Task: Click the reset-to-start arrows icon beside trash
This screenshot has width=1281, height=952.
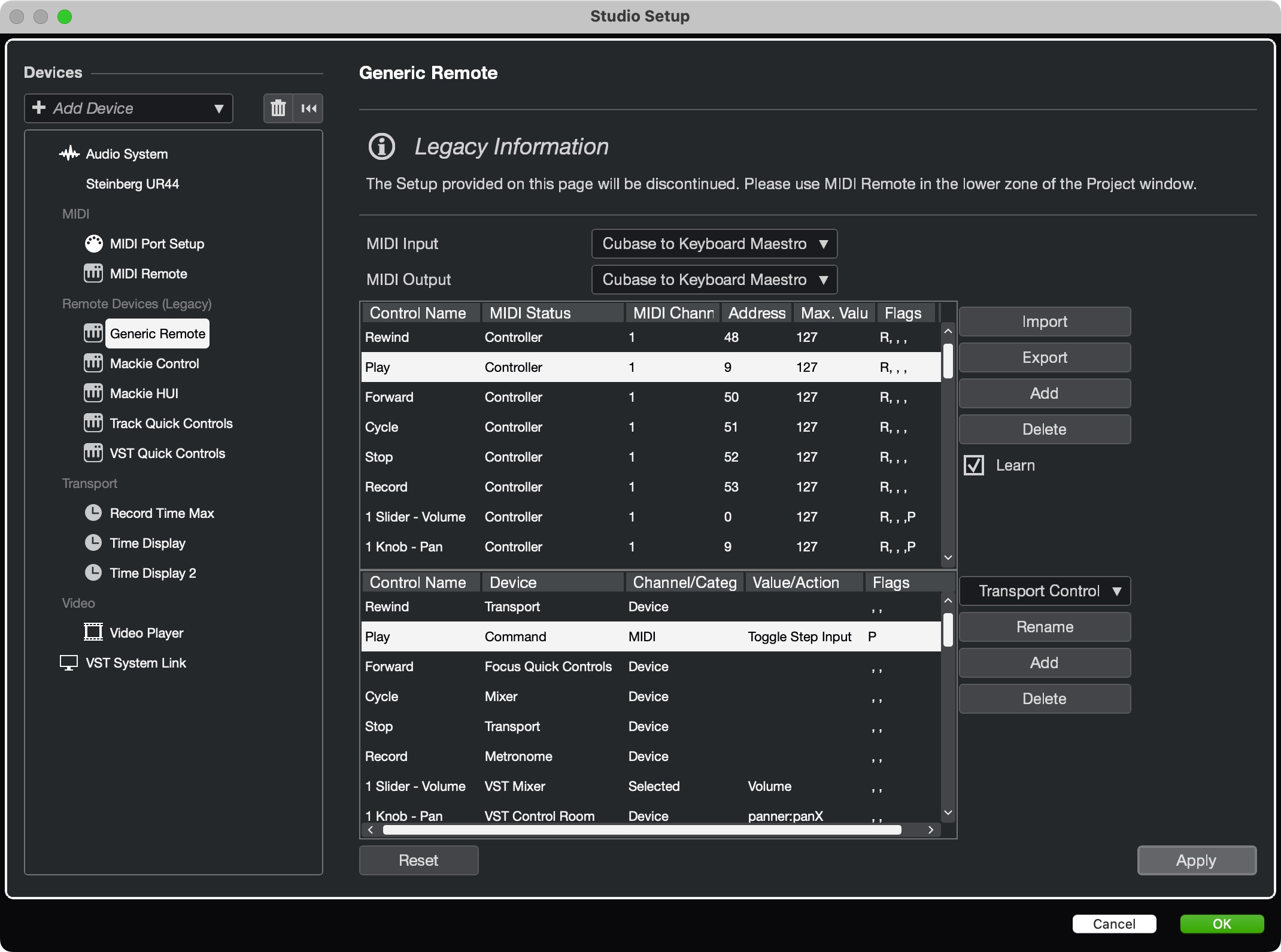Action: (309, 108)
